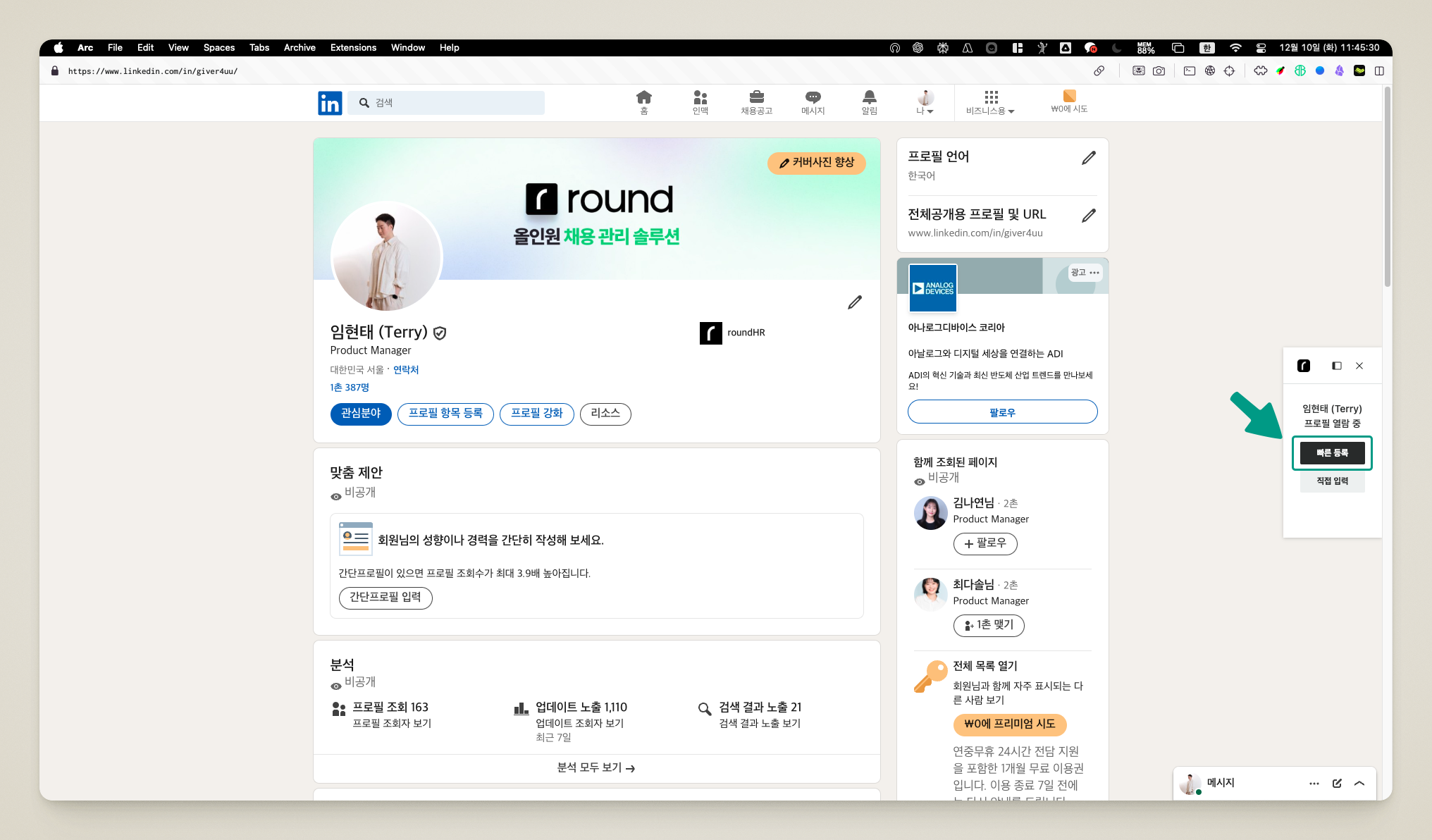Edit public profile URL pencil icon
The image size is (1432, 840).
(1089, 216)
